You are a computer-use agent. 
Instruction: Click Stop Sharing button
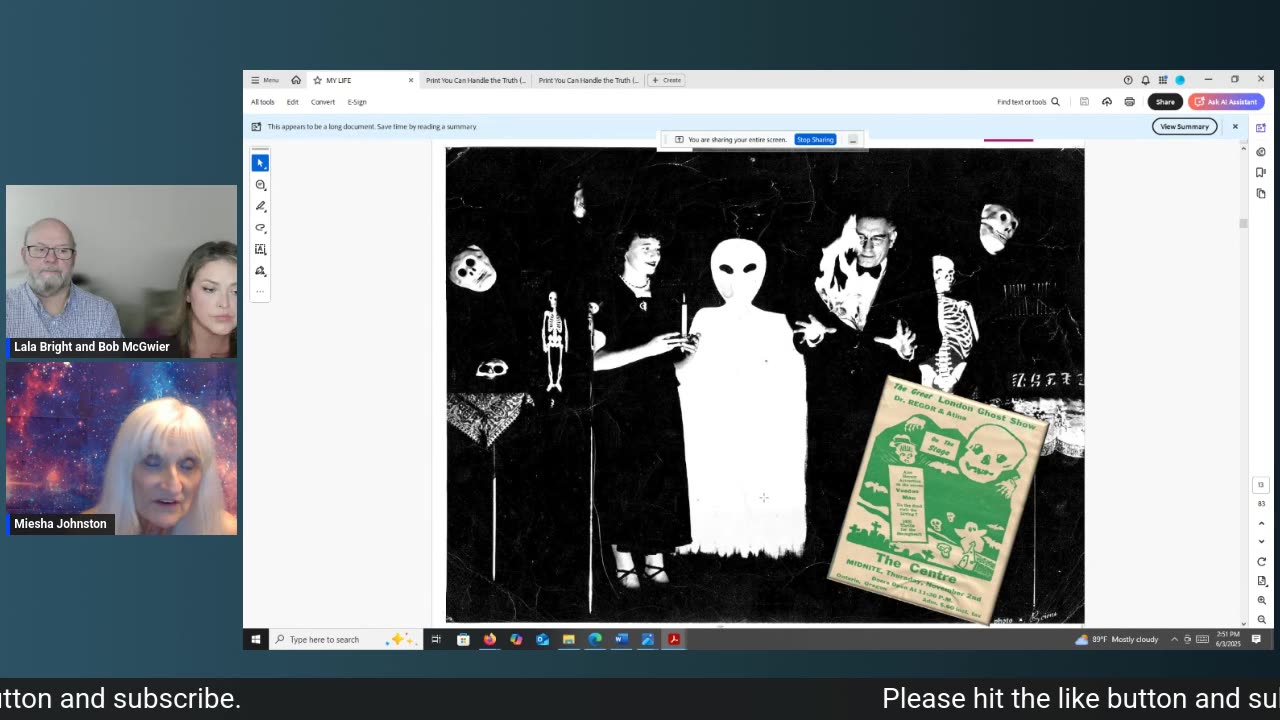pyautogui.click(x=815, y=140)
